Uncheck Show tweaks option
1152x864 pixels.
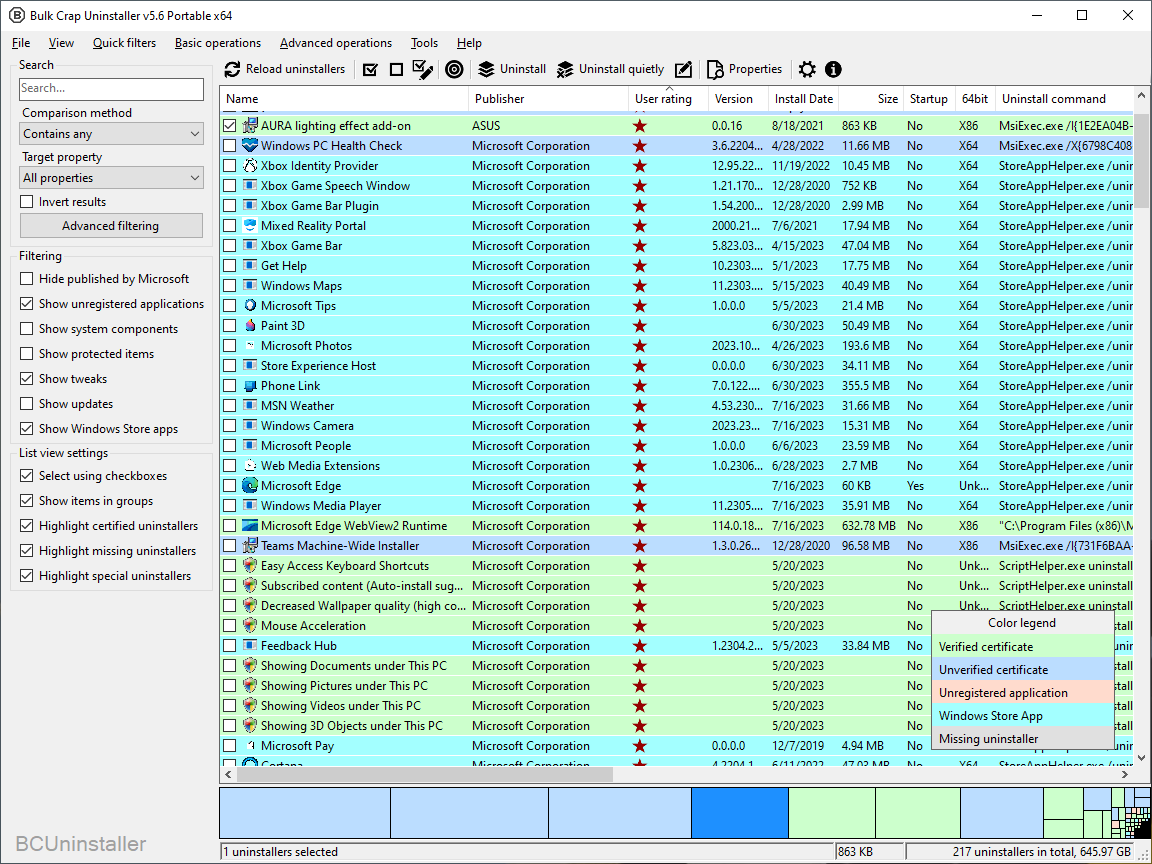(27, 378)
